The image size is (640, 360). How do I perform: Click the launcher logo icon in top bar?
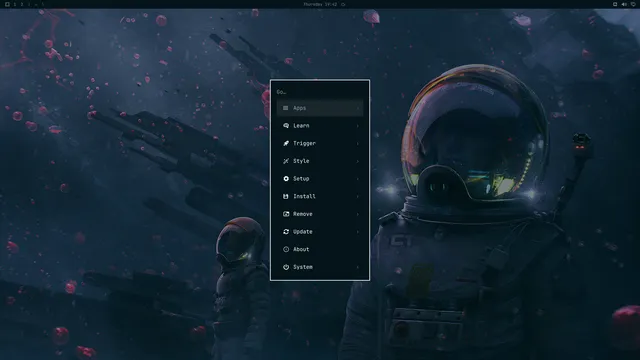pyautogui.click(x=7, y=4)
